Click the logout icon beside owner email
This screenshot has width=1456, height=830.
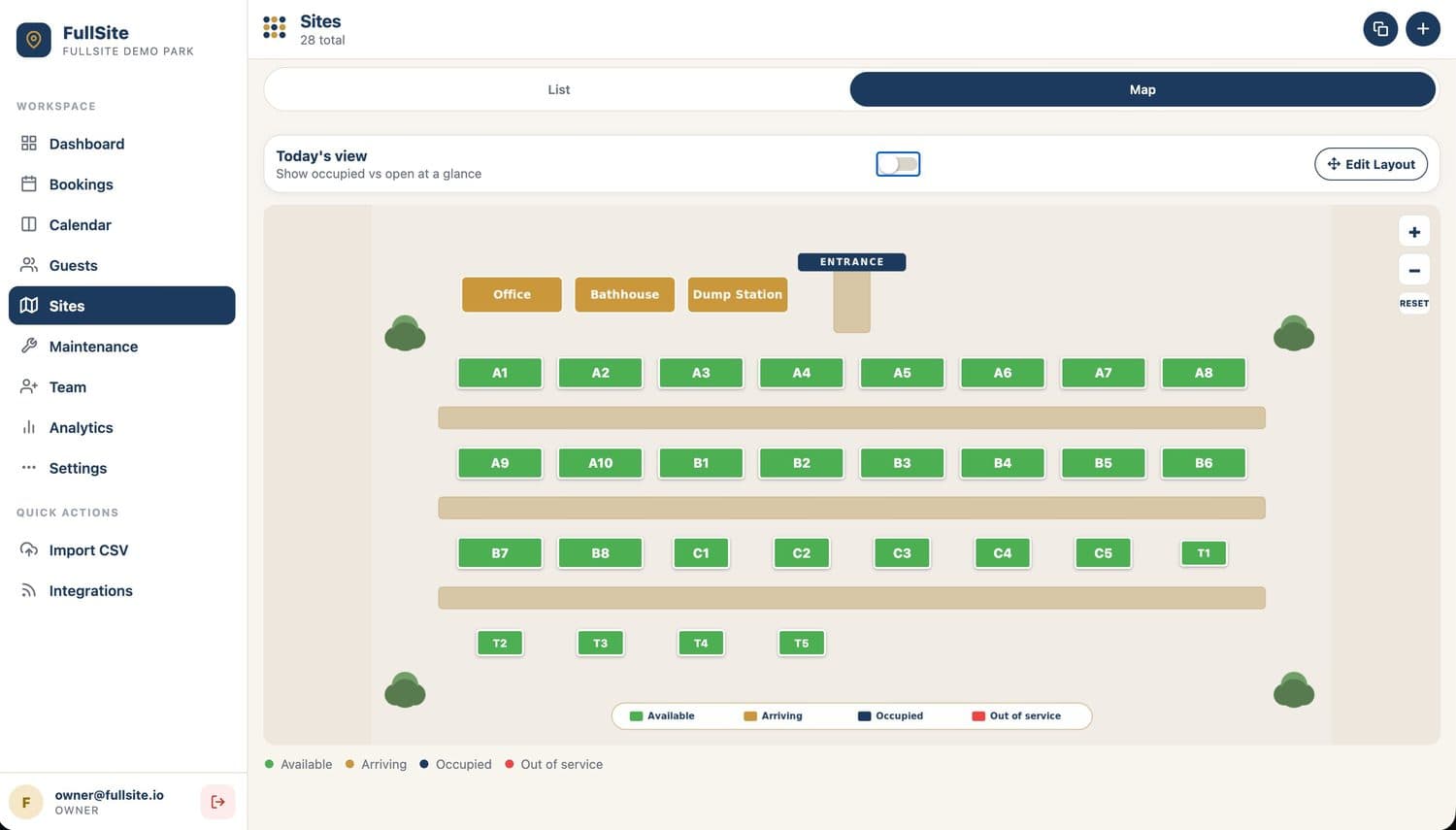coord(217,802)
